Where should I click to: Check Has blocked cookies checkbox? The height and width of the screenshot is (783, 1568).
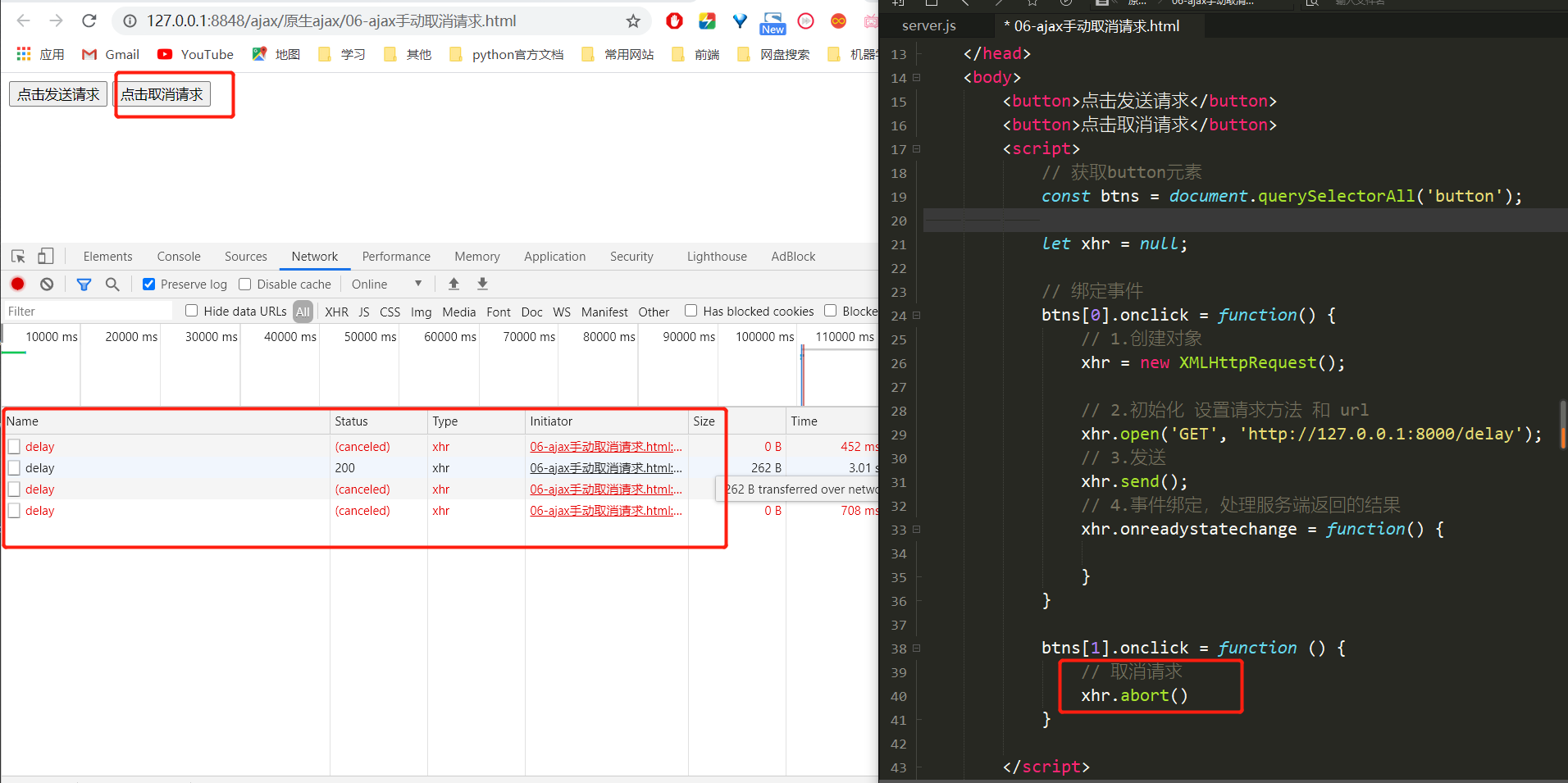[691, 310]
